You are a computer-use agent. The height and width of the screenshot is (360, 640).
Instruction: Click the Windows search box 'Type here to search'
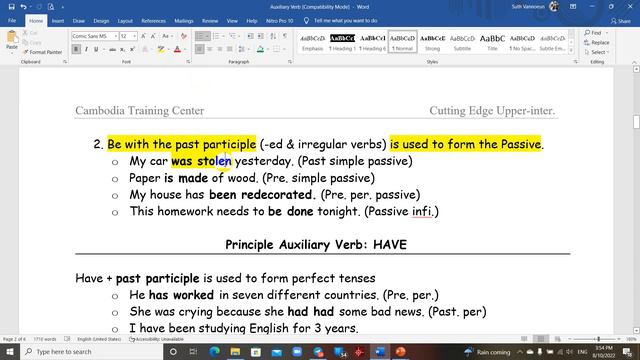click(91, 351)
